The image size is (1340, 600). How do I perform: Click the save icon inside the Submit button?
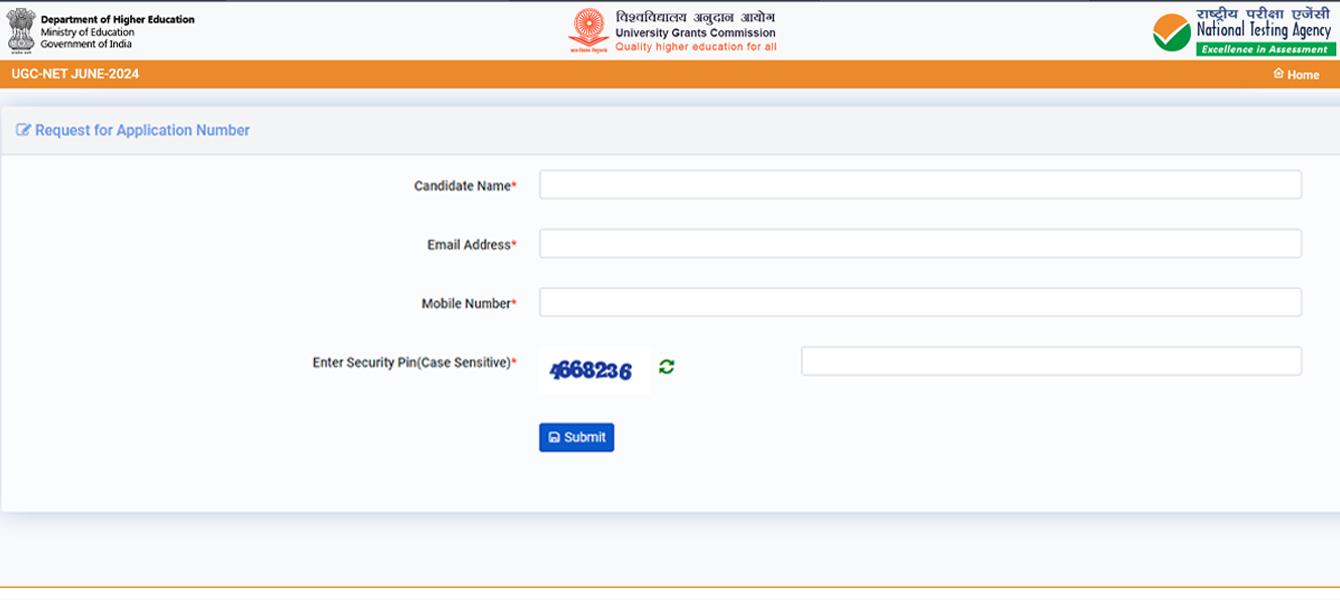(556, 436)
